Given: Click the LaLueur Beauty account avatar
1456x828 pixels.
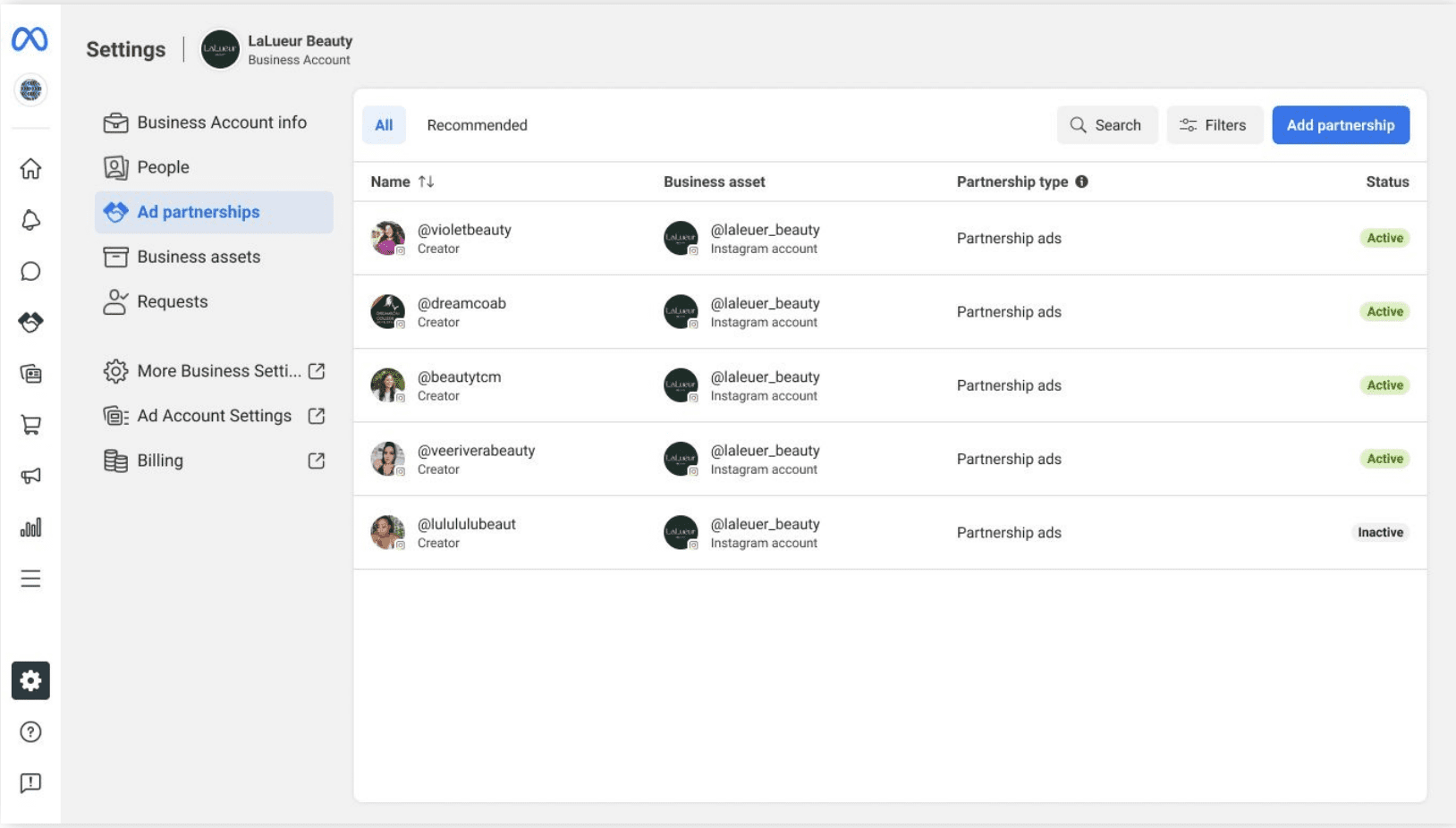Looking at the screenshot, I should click(x=220, y=49).
